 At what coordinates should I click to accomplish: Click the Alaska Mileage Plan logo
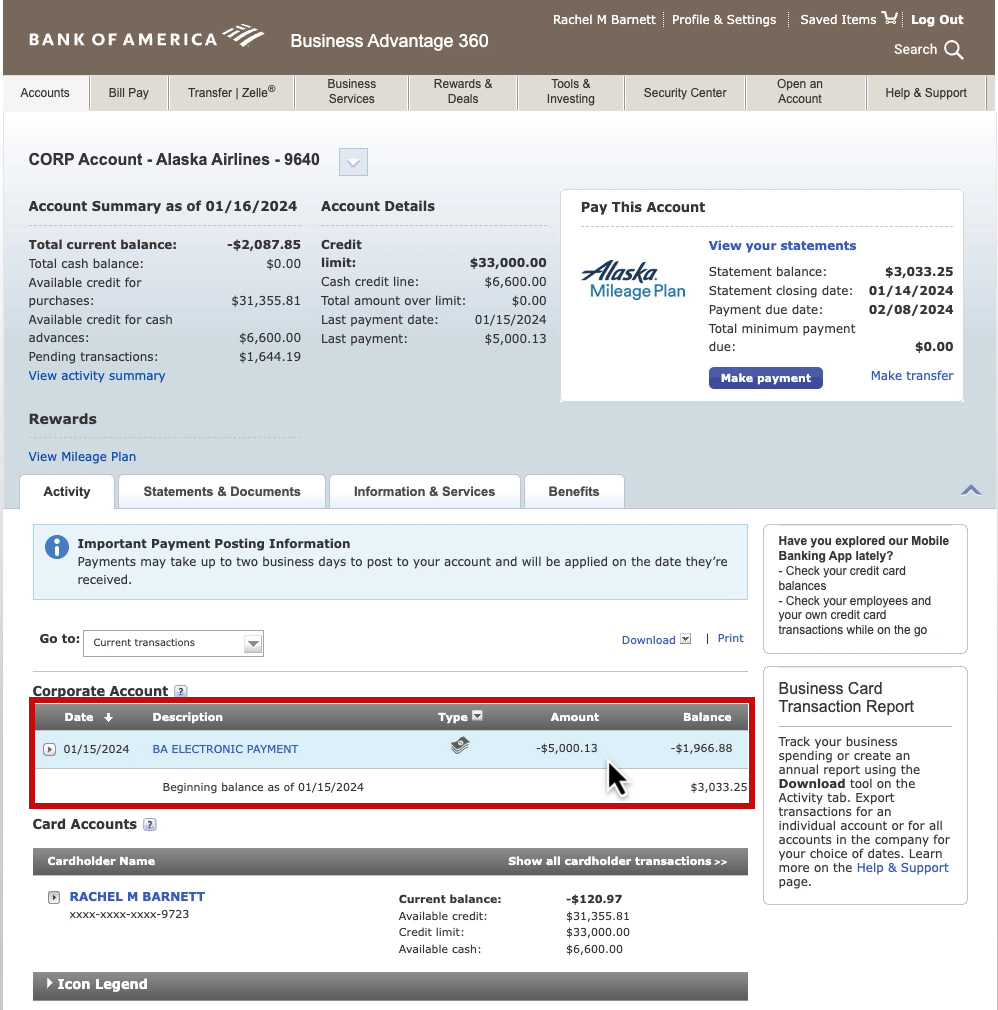(x=633, y=280)
